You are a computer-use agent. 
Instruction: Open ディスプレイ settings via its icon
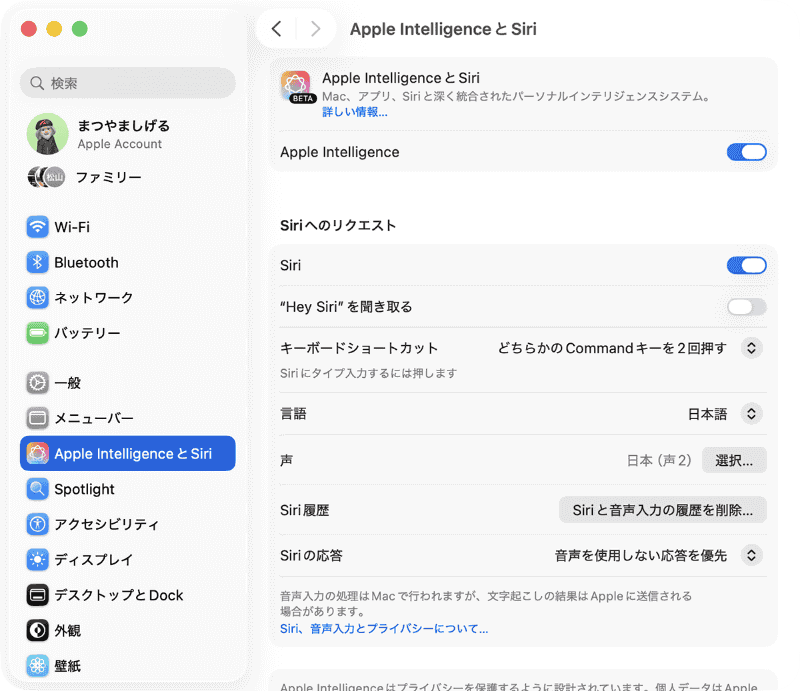pyautogui.click(x=37, y=559)
